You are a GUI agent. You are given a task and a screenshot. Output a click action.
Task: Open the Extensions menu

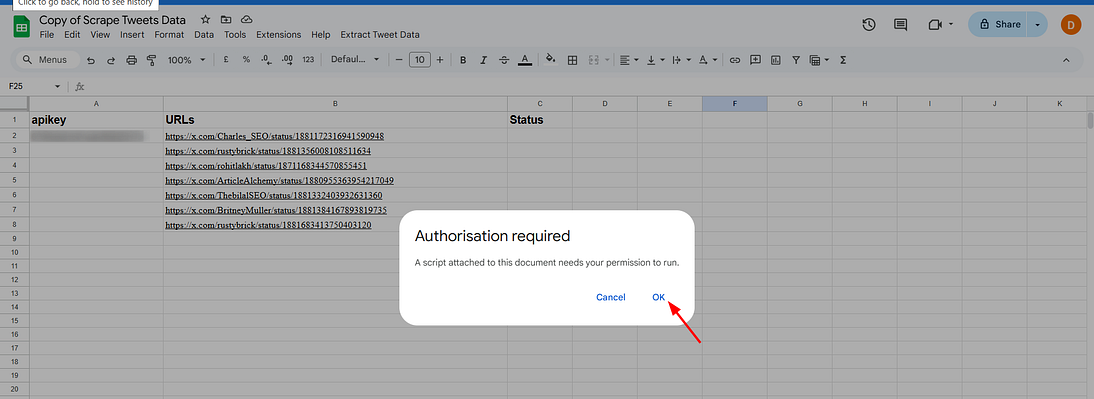click(x=278, y=35)
